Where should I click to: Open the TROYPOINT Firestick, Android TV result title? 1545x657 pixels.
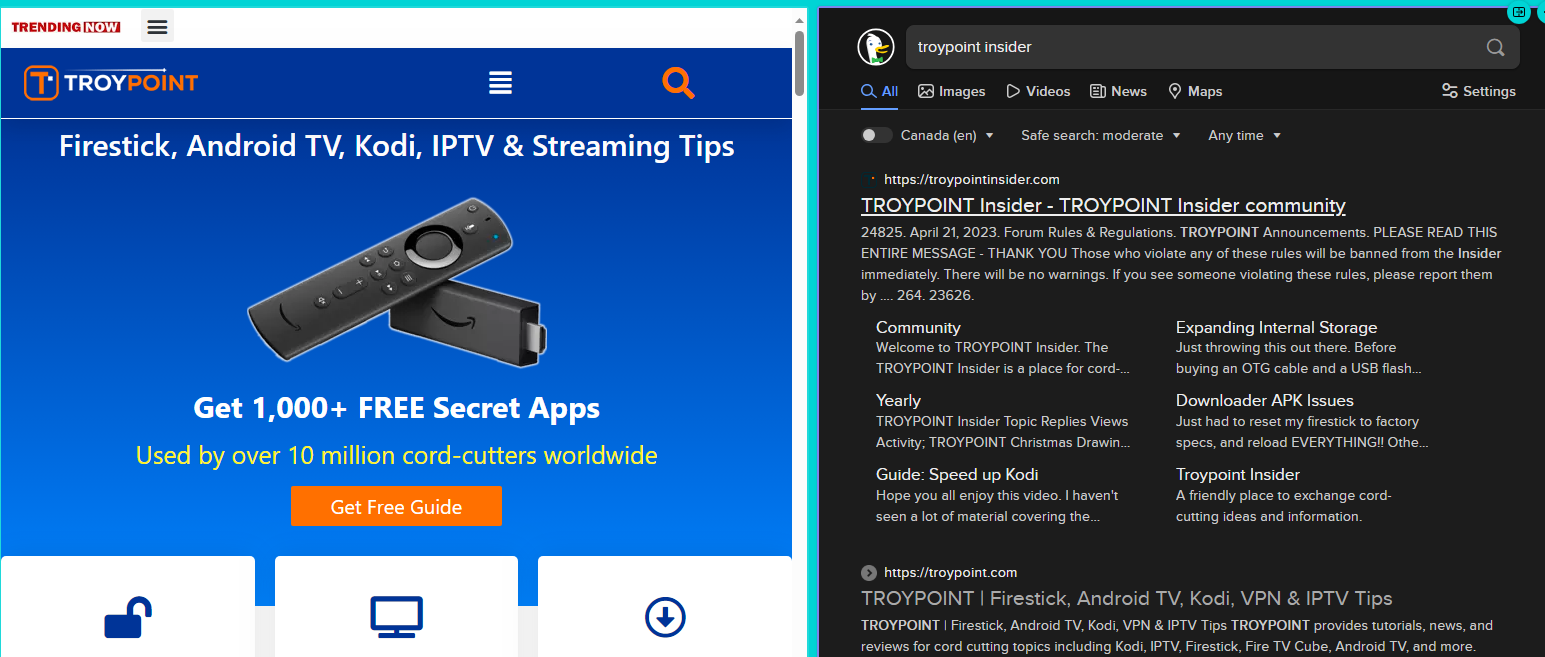click(1126, 598)
